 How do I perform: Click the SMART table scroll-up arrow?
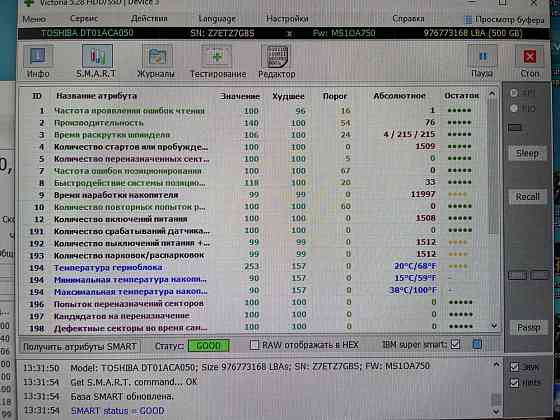(x=492, y=94)
